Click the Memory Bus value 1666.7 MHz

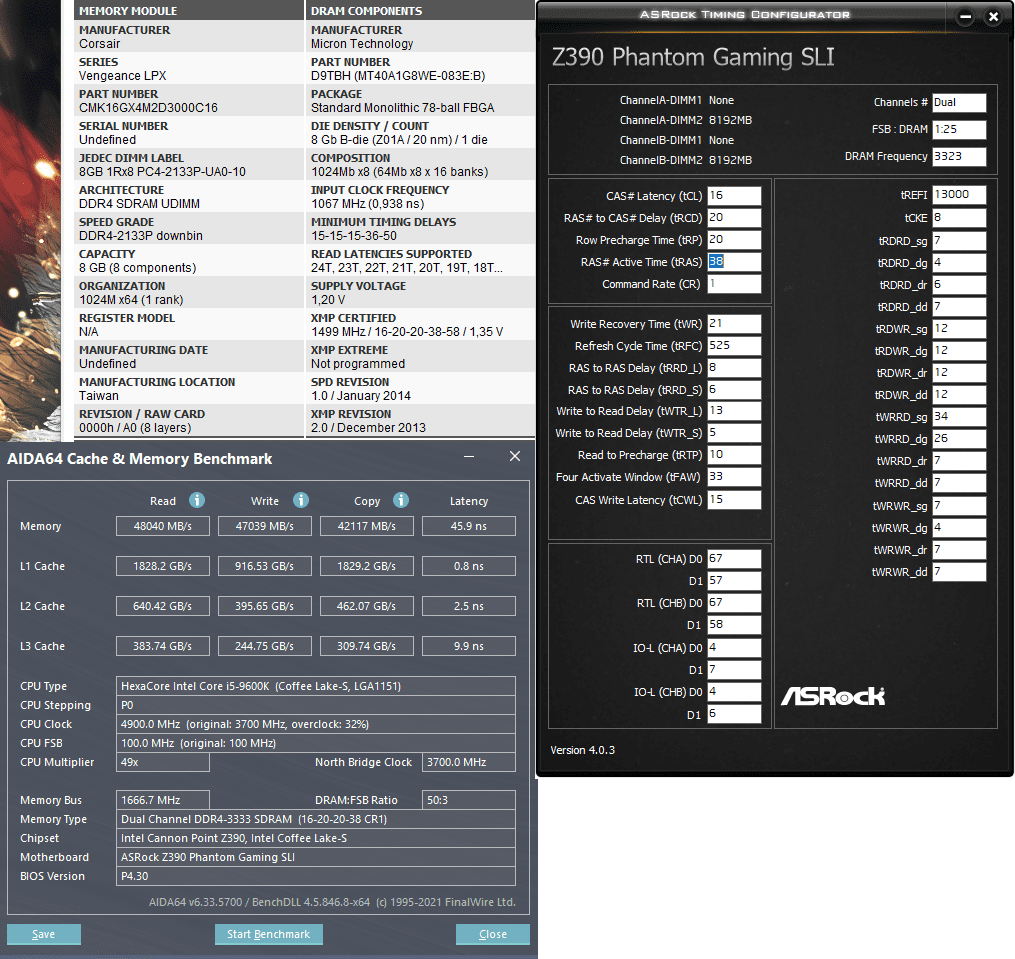pos(162,800)
